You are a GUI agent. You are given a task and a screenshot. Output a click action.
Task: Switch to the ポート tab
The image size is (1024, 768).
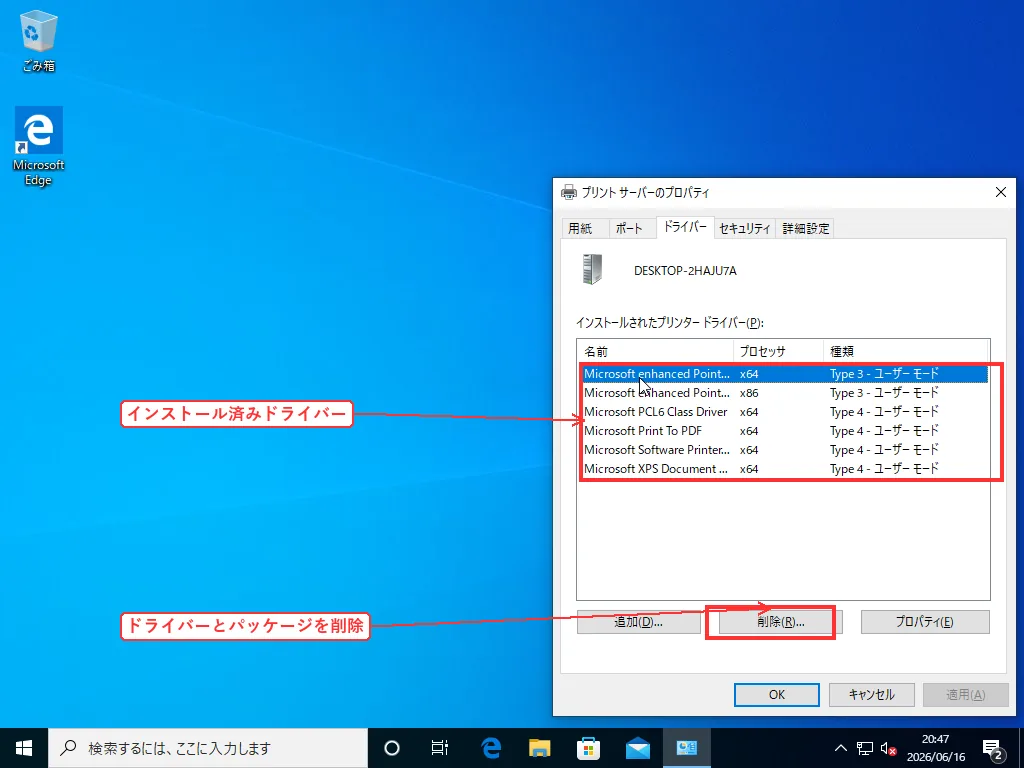[630, 229]
